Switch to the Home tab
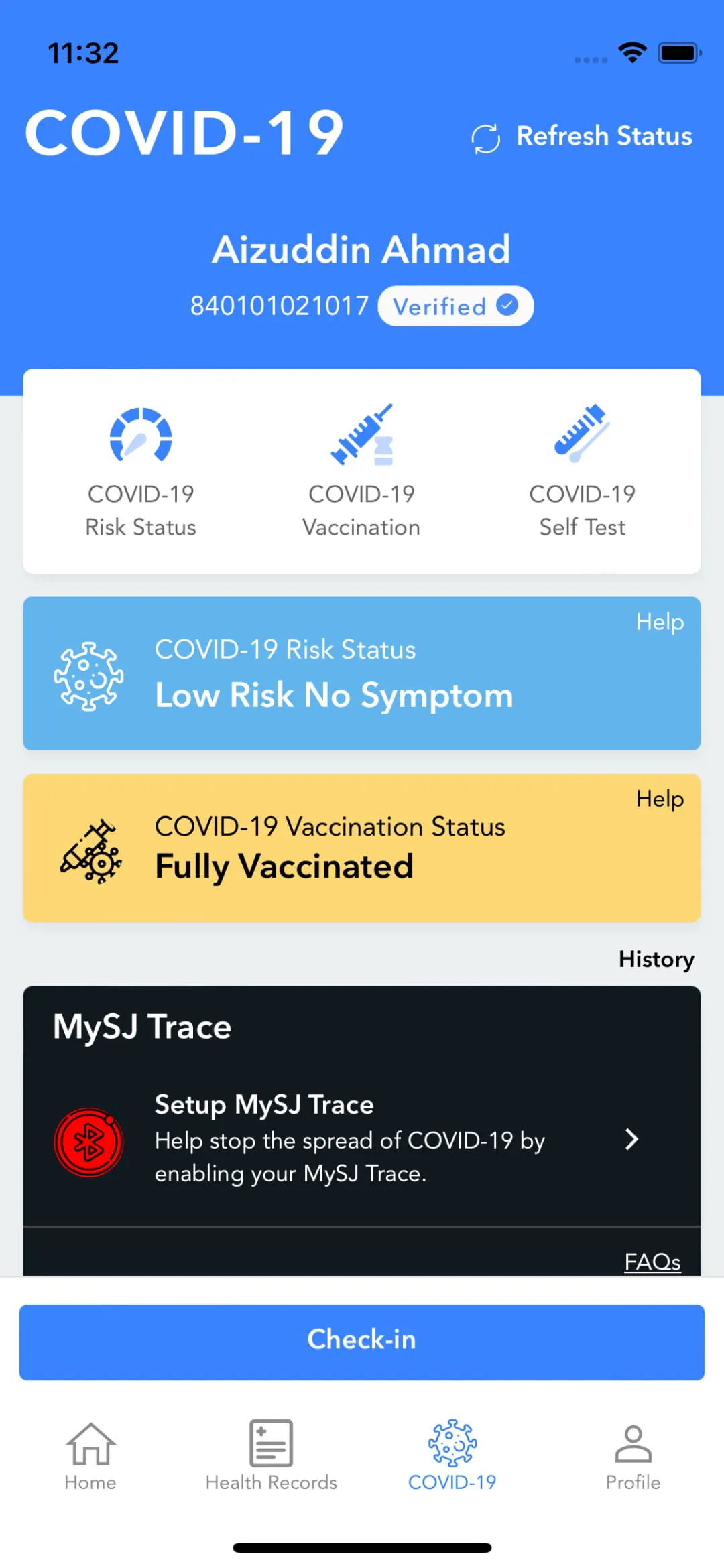The image size is (724, 1568). 90,1454
